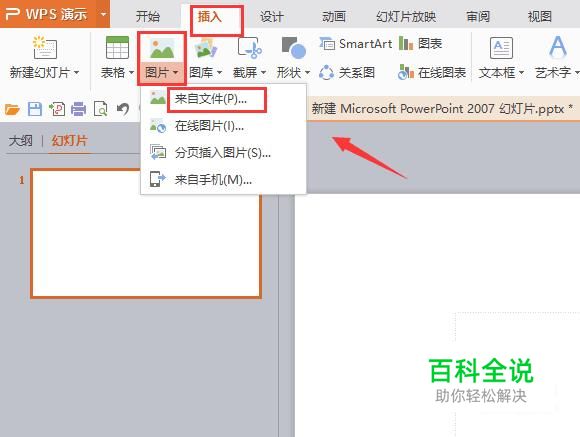Click the open folder quick-access icon
This screenshot has height=437, width=580.
pos(12,109)
